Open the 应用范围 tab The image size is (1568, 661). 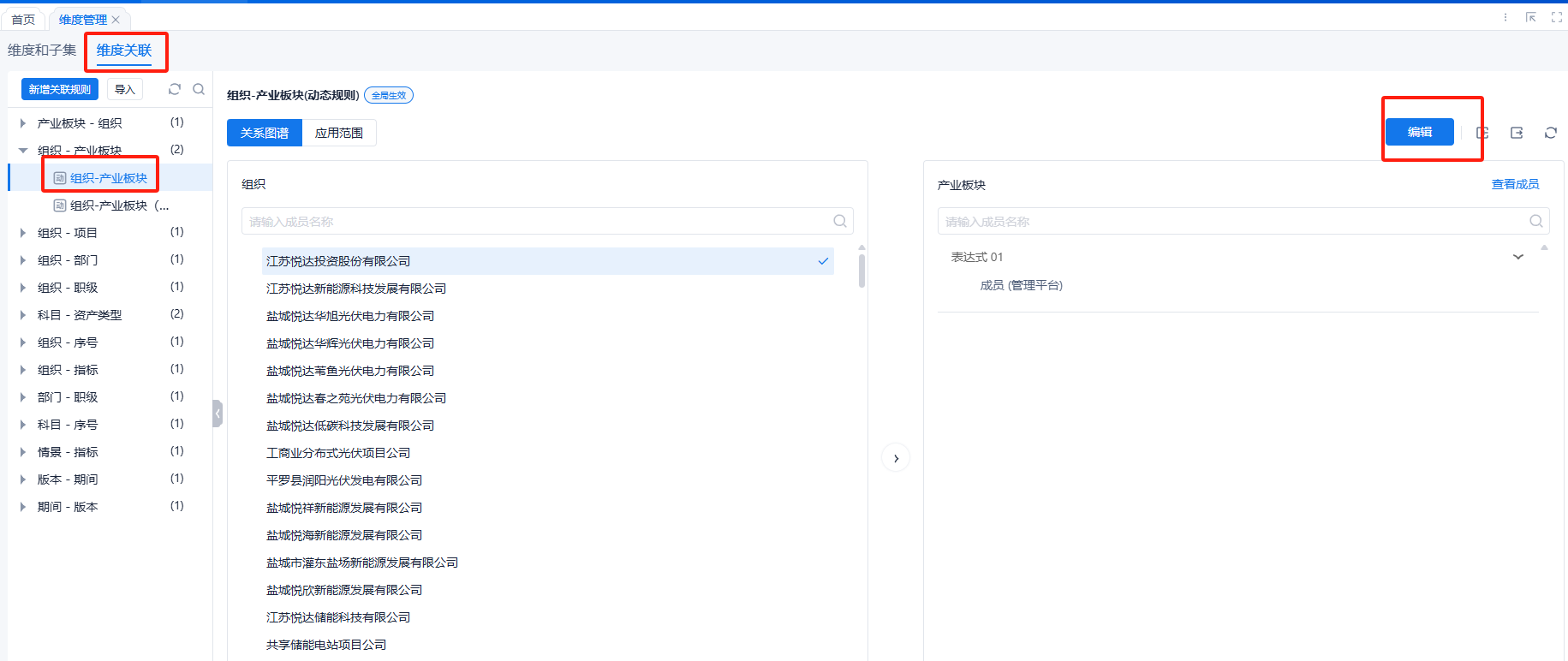339,133
